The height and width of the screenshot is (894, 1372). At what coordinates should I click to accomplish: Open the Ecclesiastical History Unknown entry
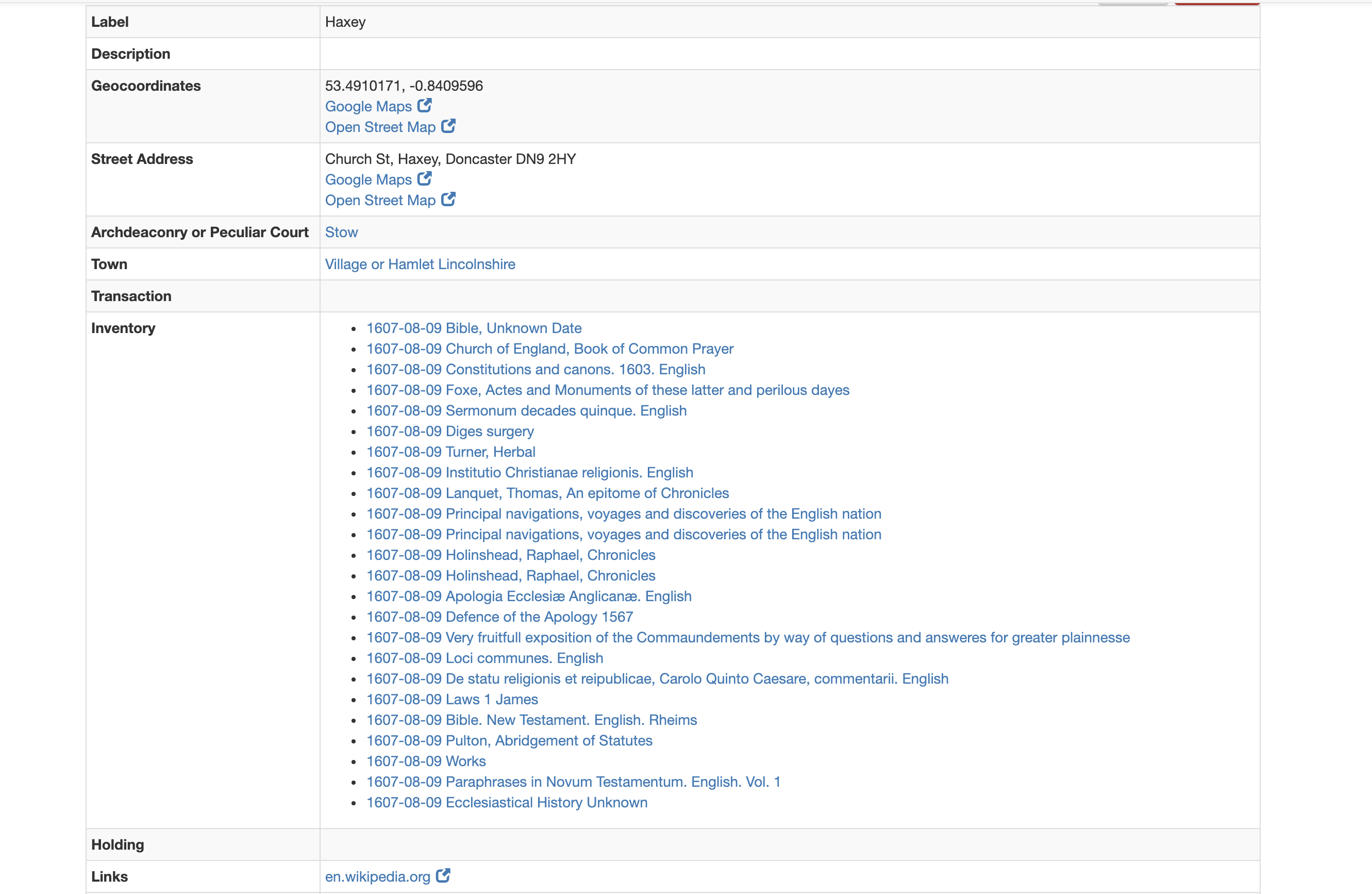pyautogui.click(x=506, y=802)
